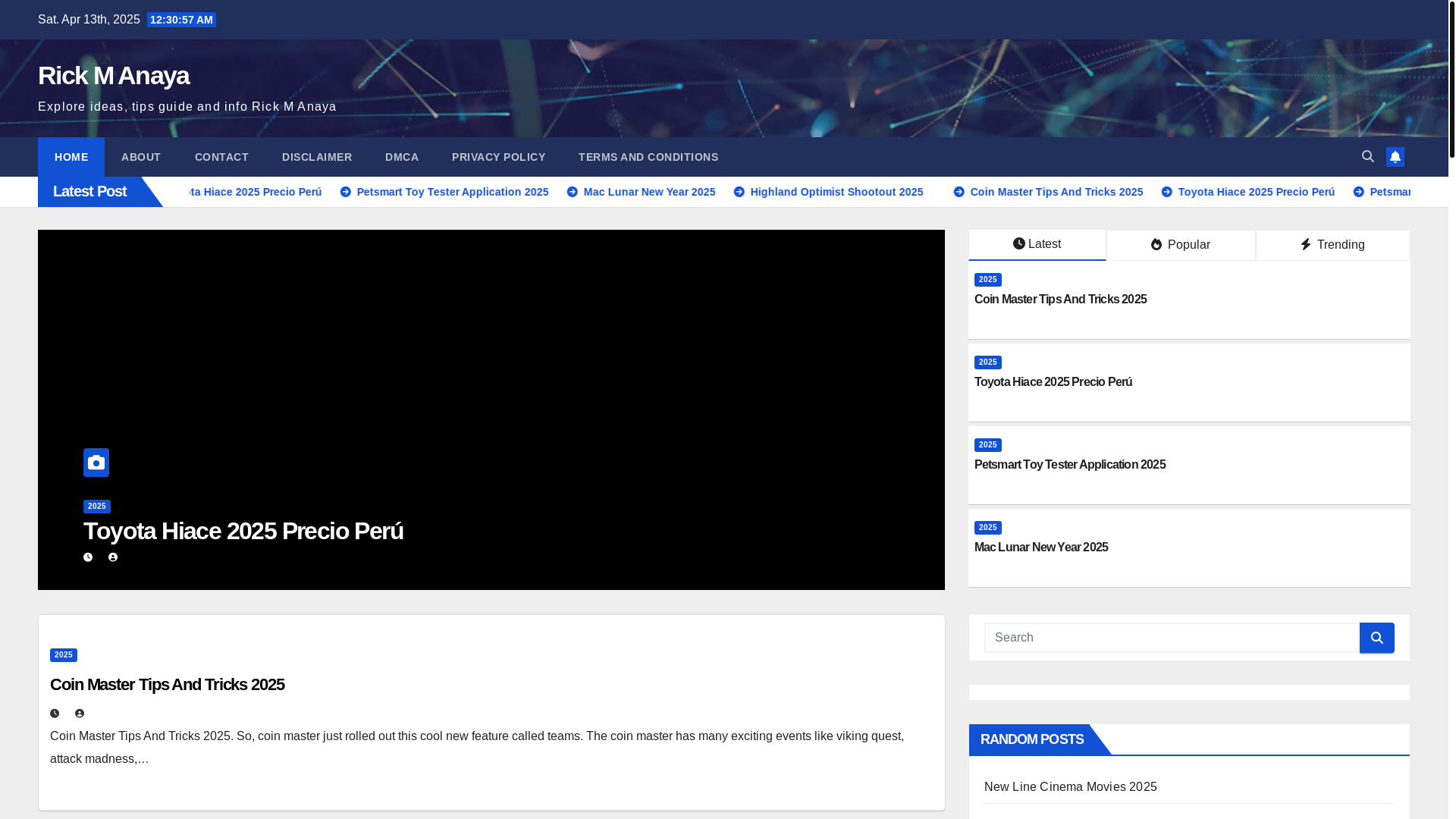The width and height of the screenshot is (1456, 819).
Task: Open Terms and Conditions page
Action: pyautogui.click(x=648, y=157)
